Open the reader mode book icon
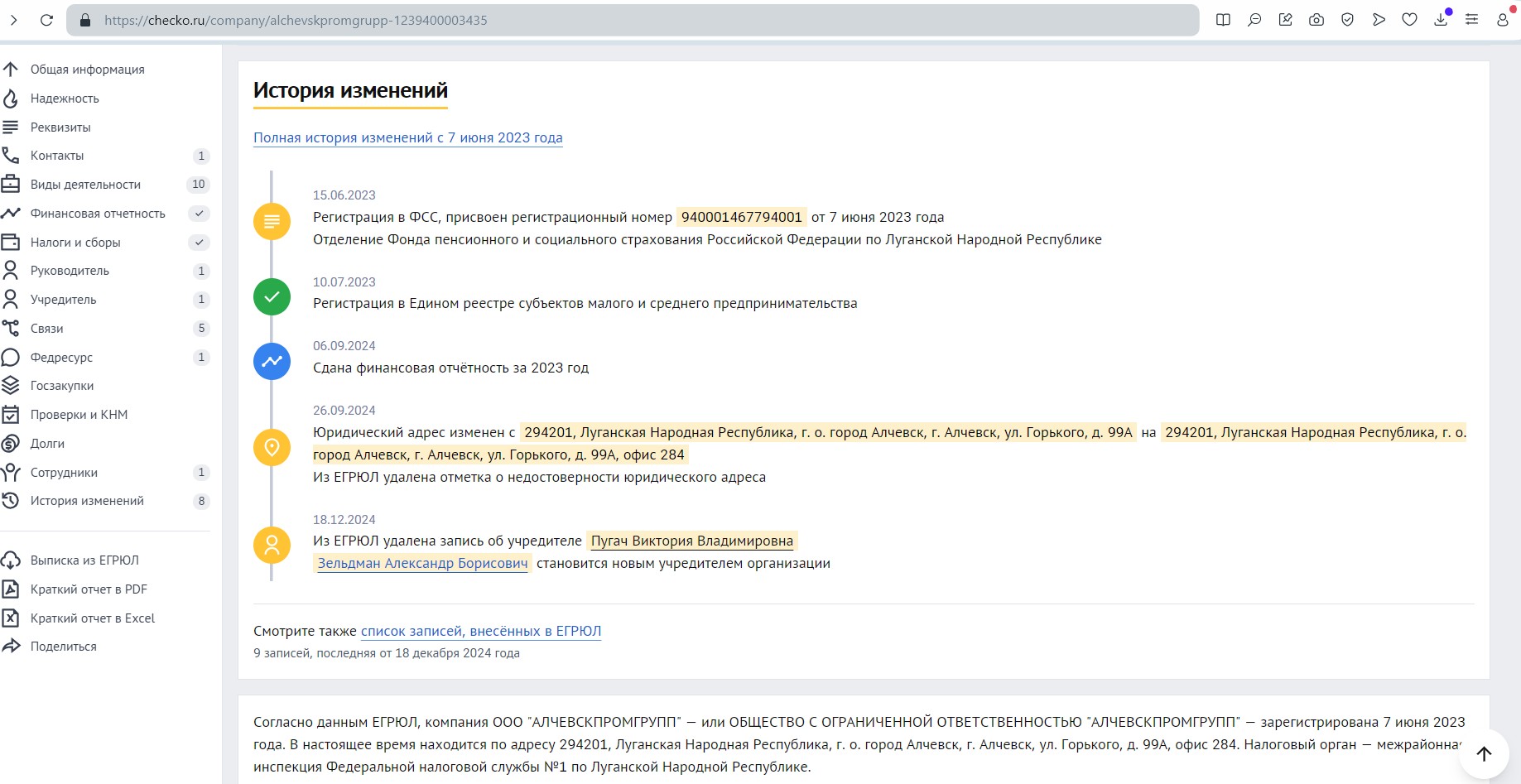Image resolution: width=1521 pixels, height=784 pixels. [1223, 20]
